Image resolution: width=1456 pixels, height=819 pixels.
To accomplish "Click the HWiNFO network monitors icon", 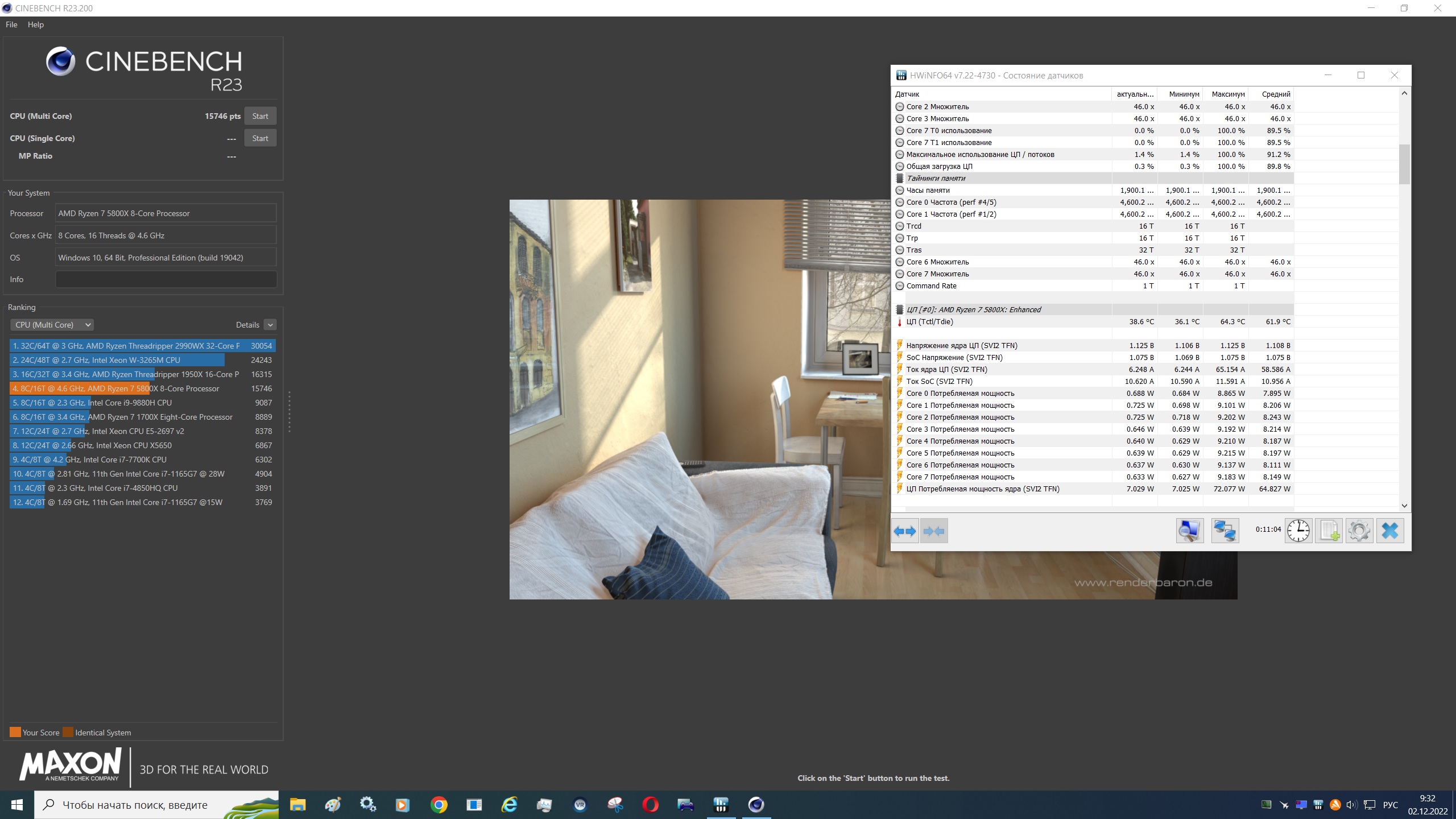I will click(x=1225, y=531).
